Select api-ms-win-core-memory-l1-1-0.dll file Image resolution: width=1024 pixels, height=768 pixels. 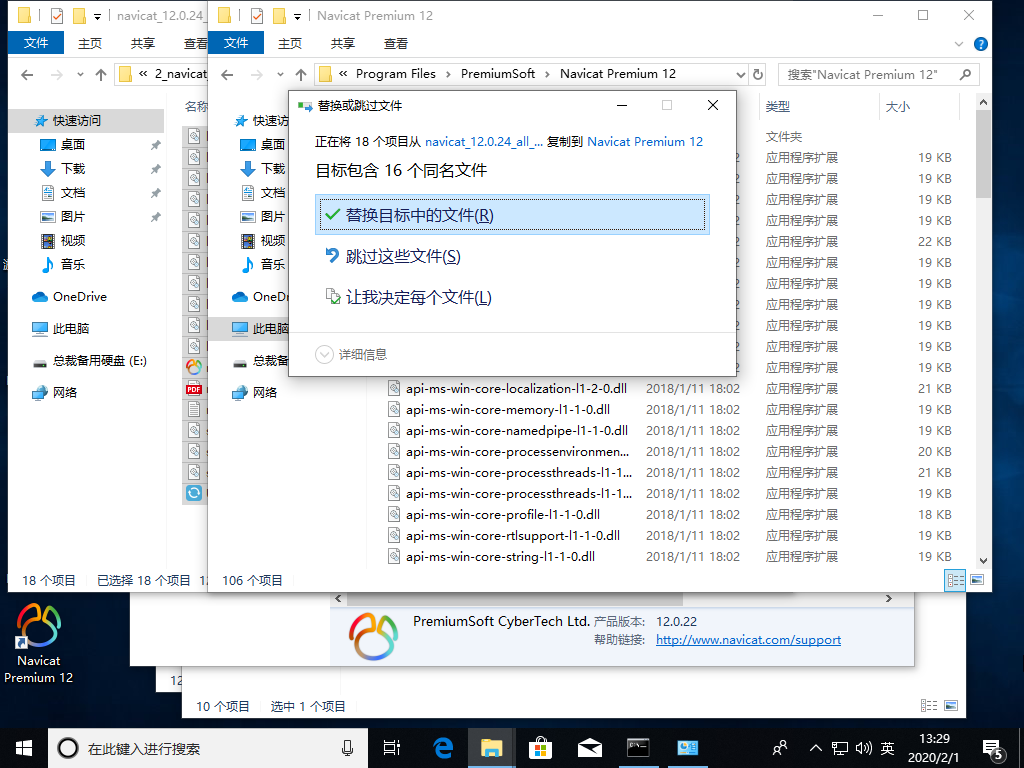pos(508,409)
